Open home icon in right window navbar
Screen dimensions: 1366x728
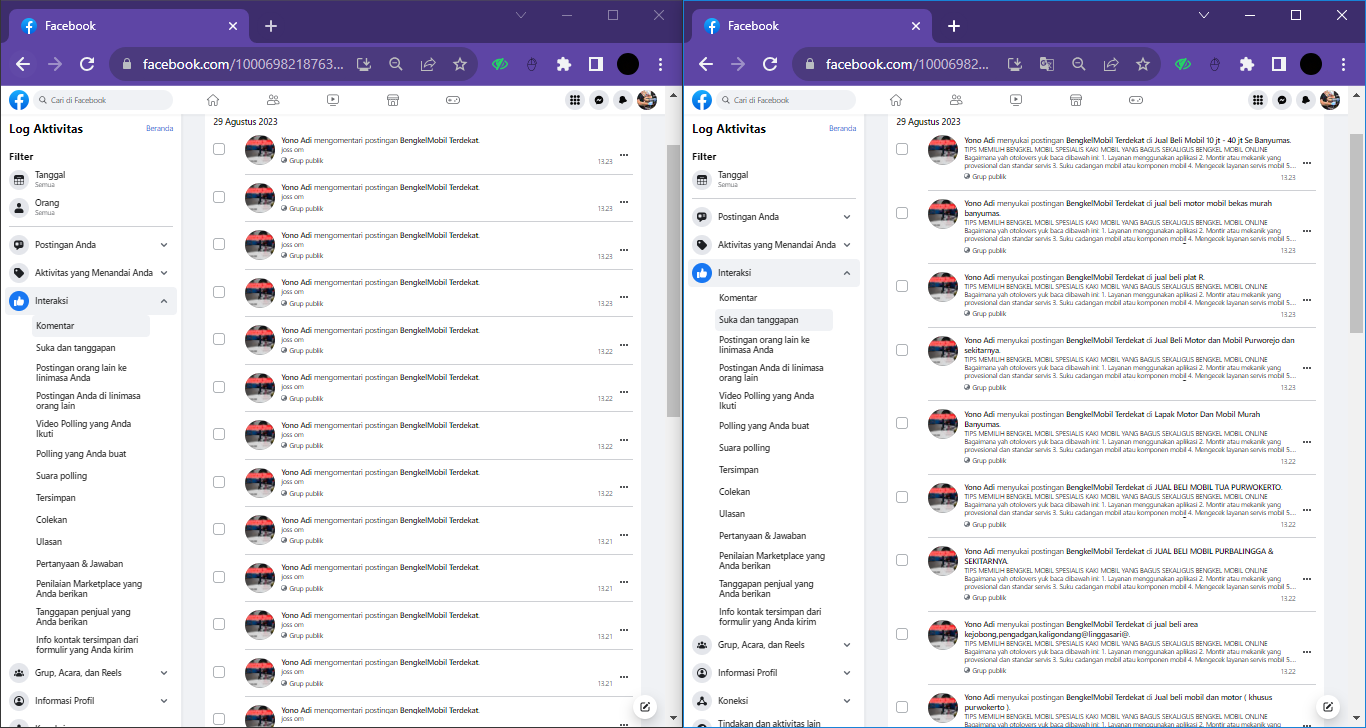[x=896, y=100]
